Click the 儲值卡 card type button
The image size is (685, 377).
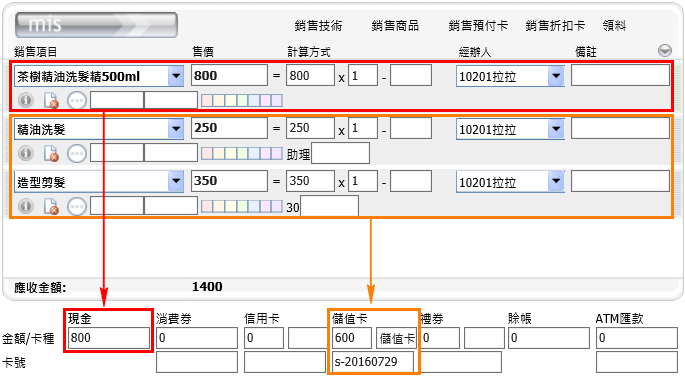tap(396, 338)
